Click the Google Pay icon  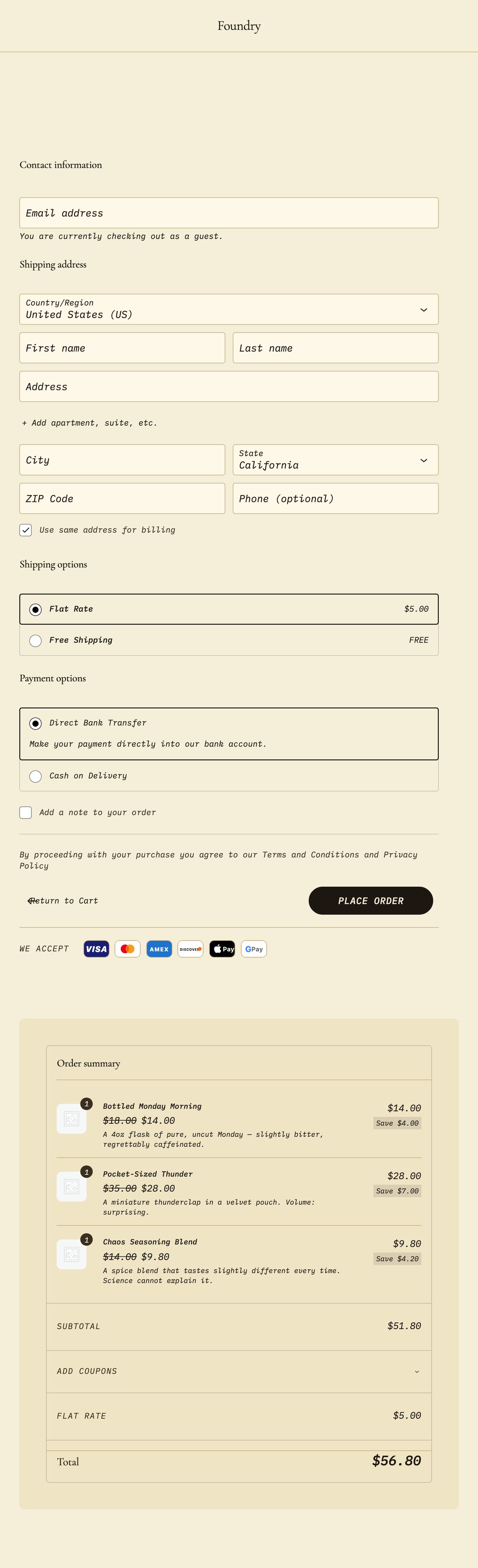[254, 949]
